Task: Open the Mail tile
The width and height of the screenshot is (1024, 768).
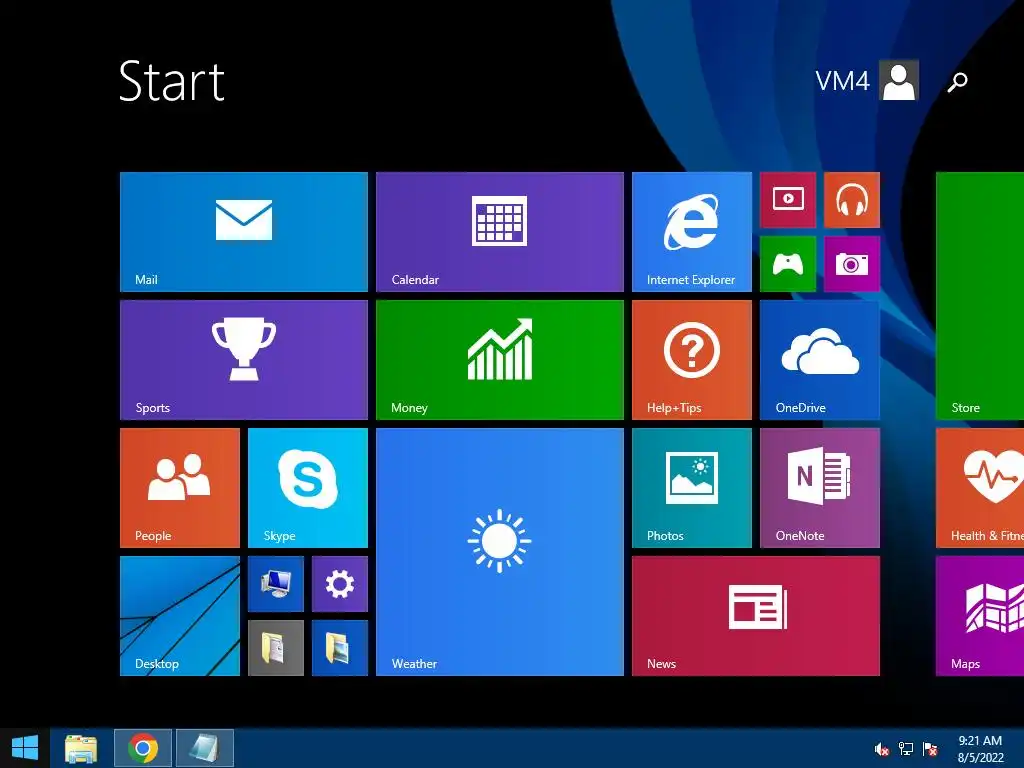Action: click(244, 232)
